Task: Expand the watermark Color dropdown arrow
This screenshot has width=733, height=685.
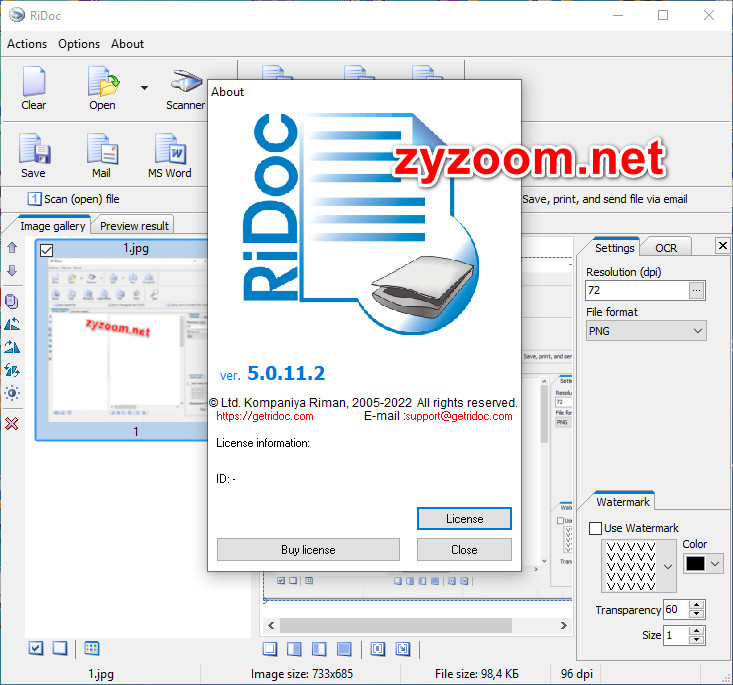Action: (715, 564)
